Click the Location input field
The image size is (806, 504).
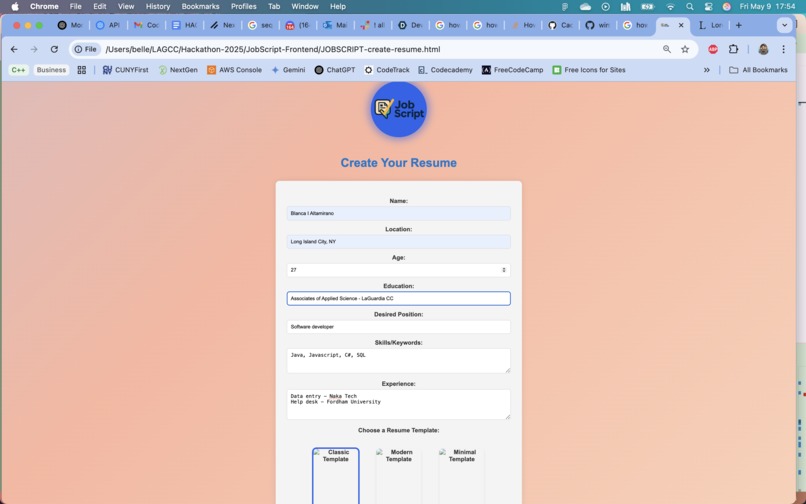click(398, 242)
